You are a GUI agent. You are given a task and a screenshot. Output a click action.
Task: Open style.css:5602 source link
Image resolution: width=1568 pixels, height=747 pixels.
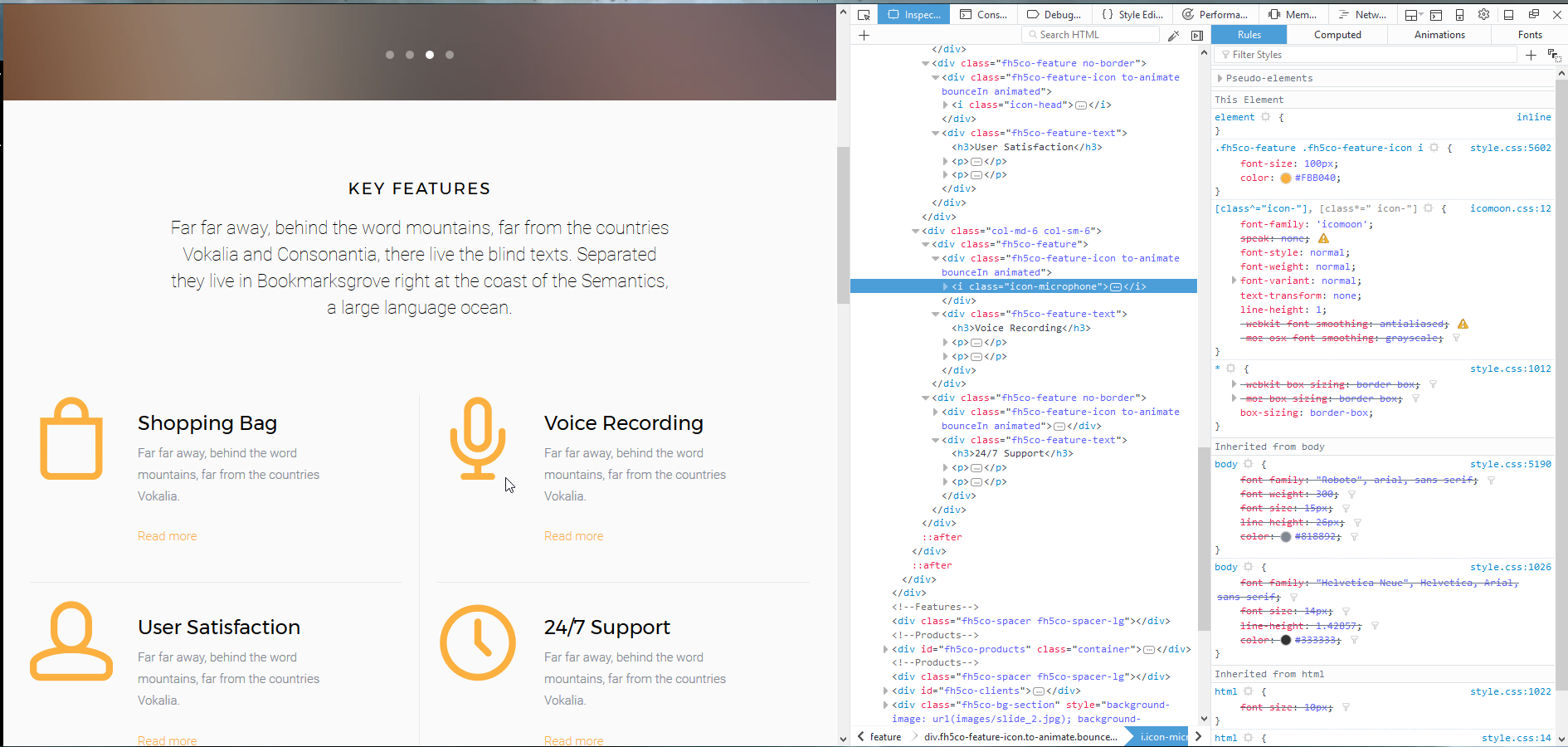[x=1510, y=148]
